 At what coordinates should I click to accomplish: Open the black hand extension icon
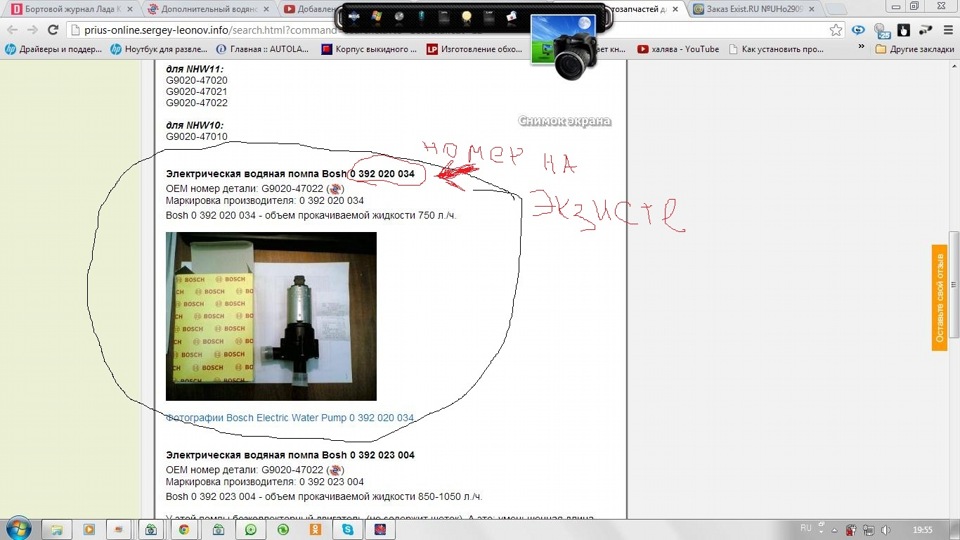pyautogui.click(x=904, y=29)
